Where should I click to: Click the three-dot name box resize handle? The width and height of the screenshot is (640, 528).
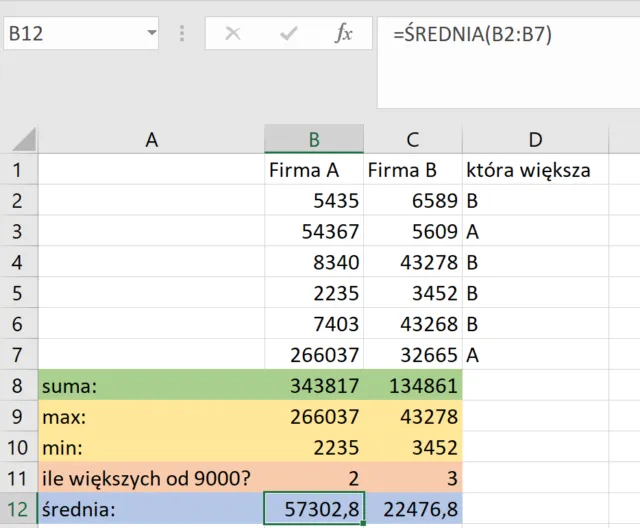[182, 34]
